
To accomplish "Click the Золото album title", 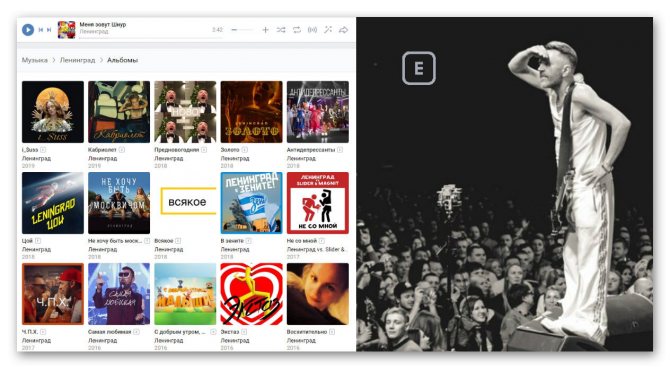I will [x=230, y=150].
